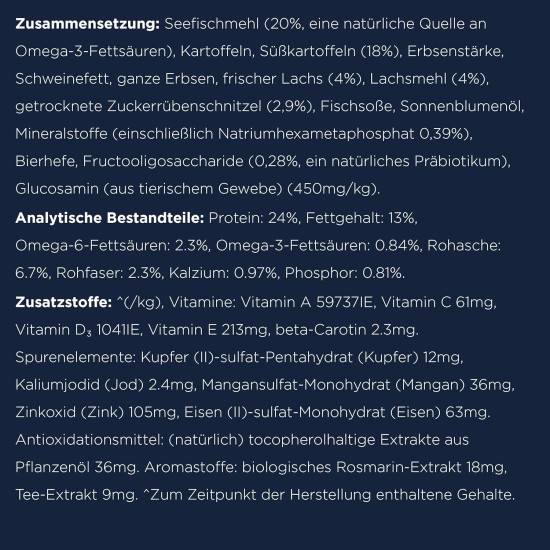Click the text Glucosamin in the ingredients
This screenshot has width=550, height=550.
pyautogui.click(x=57, y=189)
